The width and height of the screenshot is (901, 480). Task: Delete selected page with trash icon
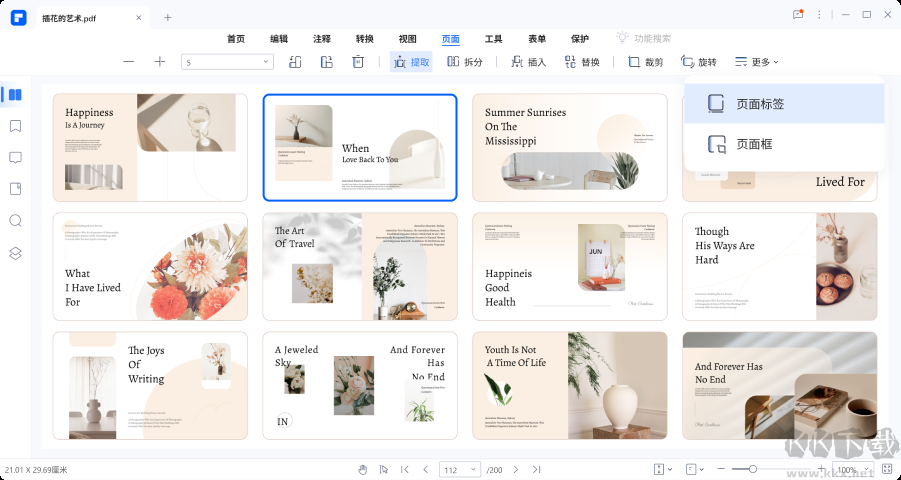[x=358, y=62]
